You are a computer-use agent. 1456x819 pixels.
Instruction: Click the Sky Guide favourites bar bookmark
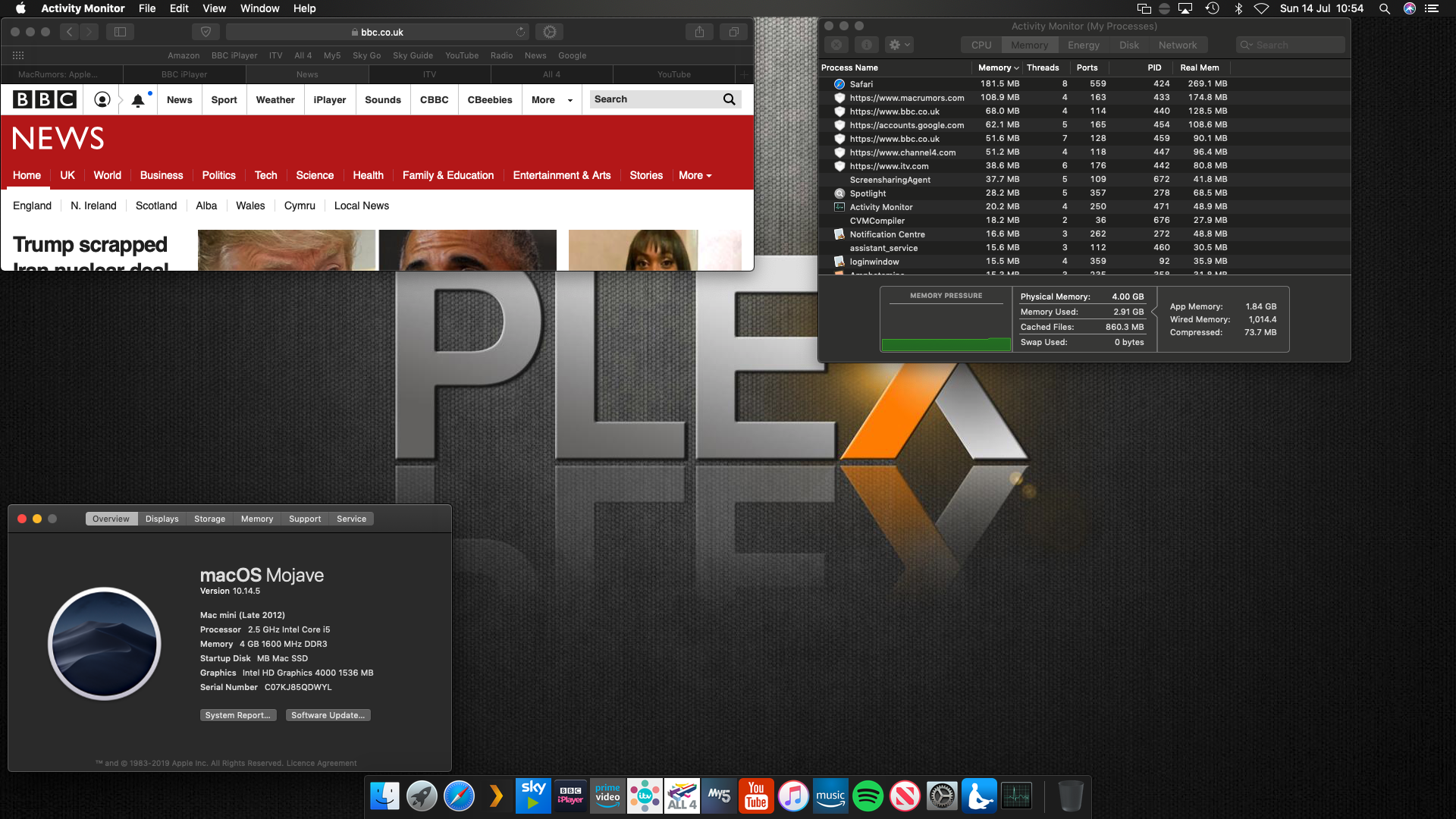click(413, 55)
